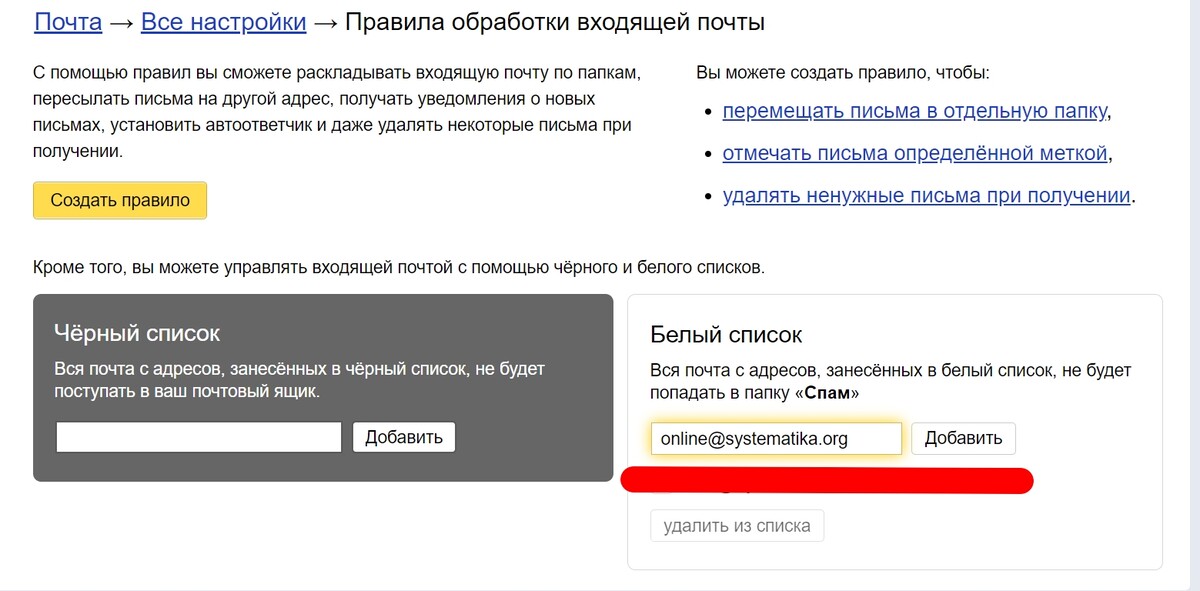Click the "Почта" breadcrumb link

click(68, 22)
